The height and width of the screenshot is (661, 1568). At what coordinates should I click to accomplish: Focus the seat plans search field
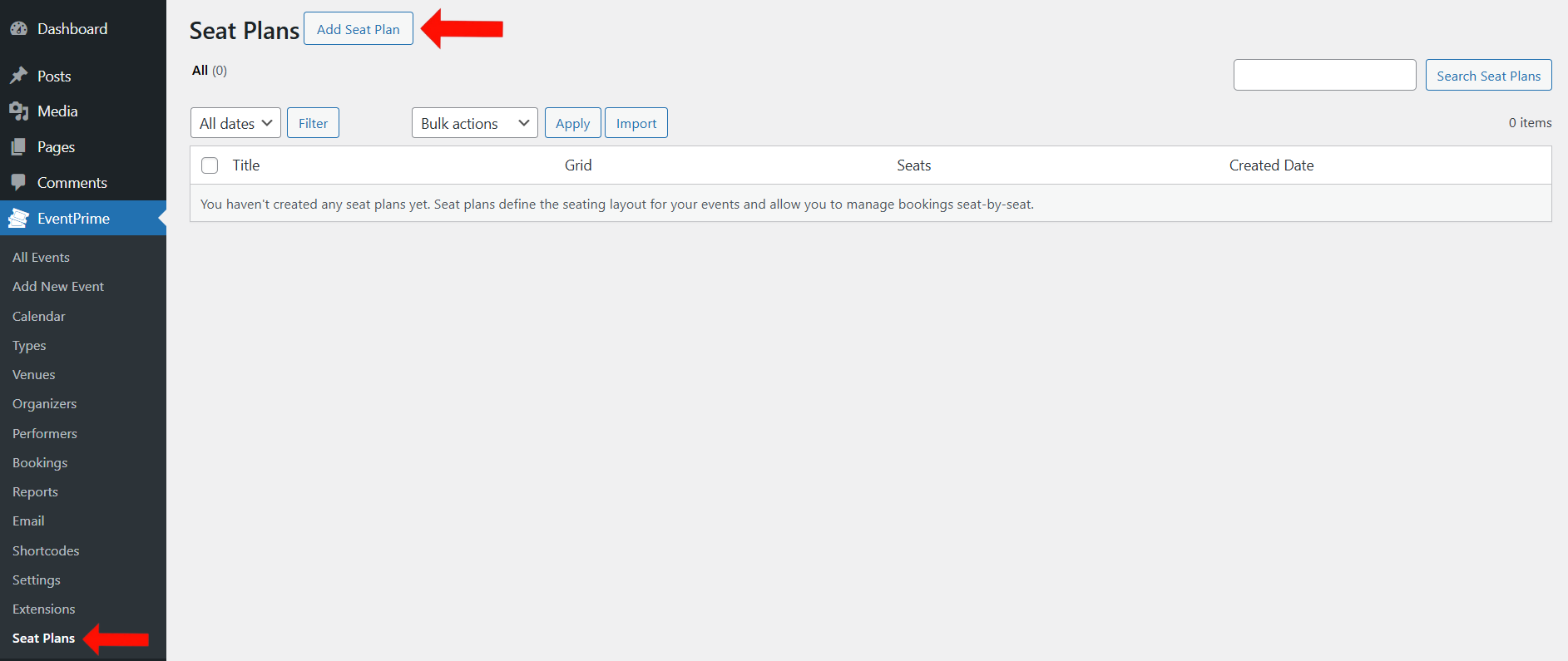click(x=1324, y=75)
